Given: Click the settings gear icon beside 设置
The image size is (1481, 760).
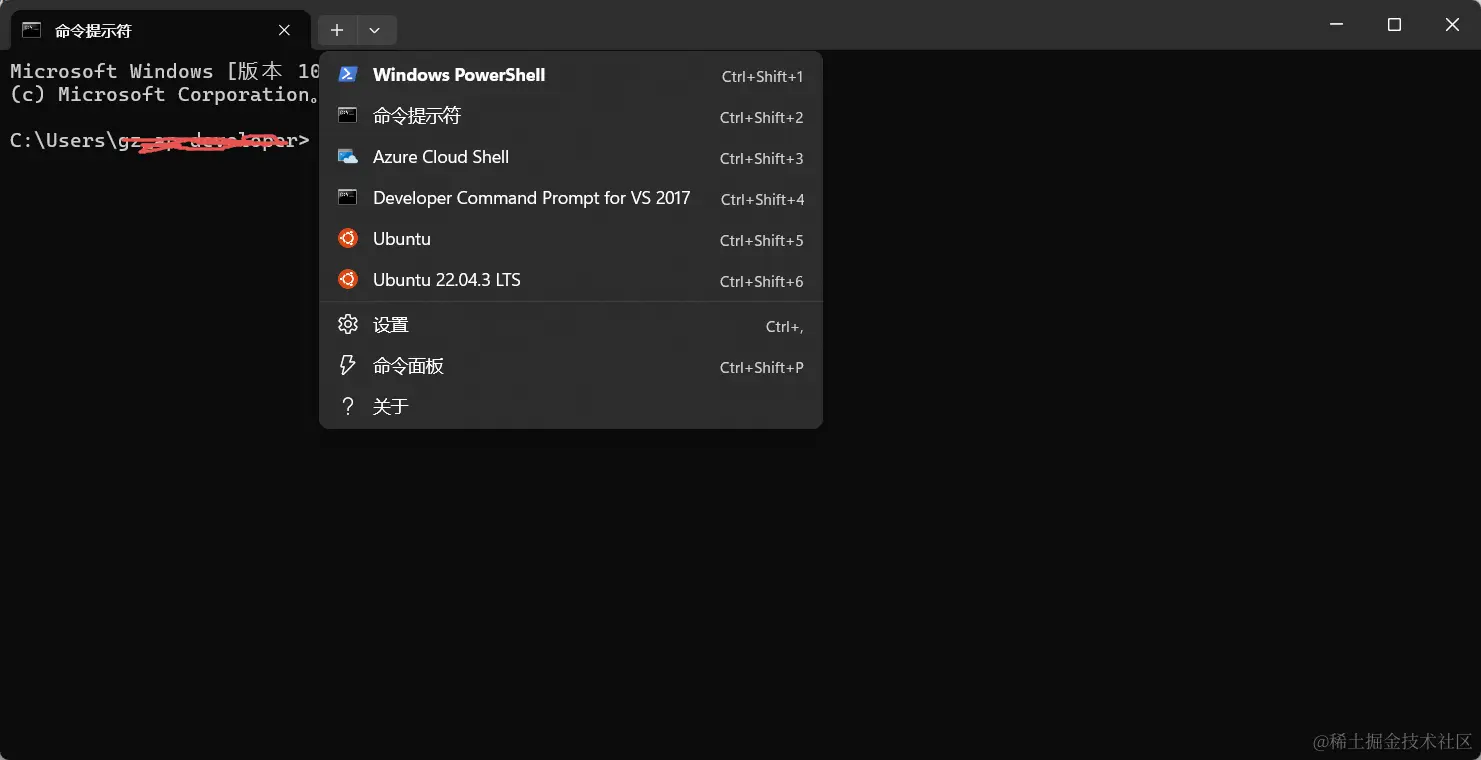Looking at the screenshot, I should (347, 325).
